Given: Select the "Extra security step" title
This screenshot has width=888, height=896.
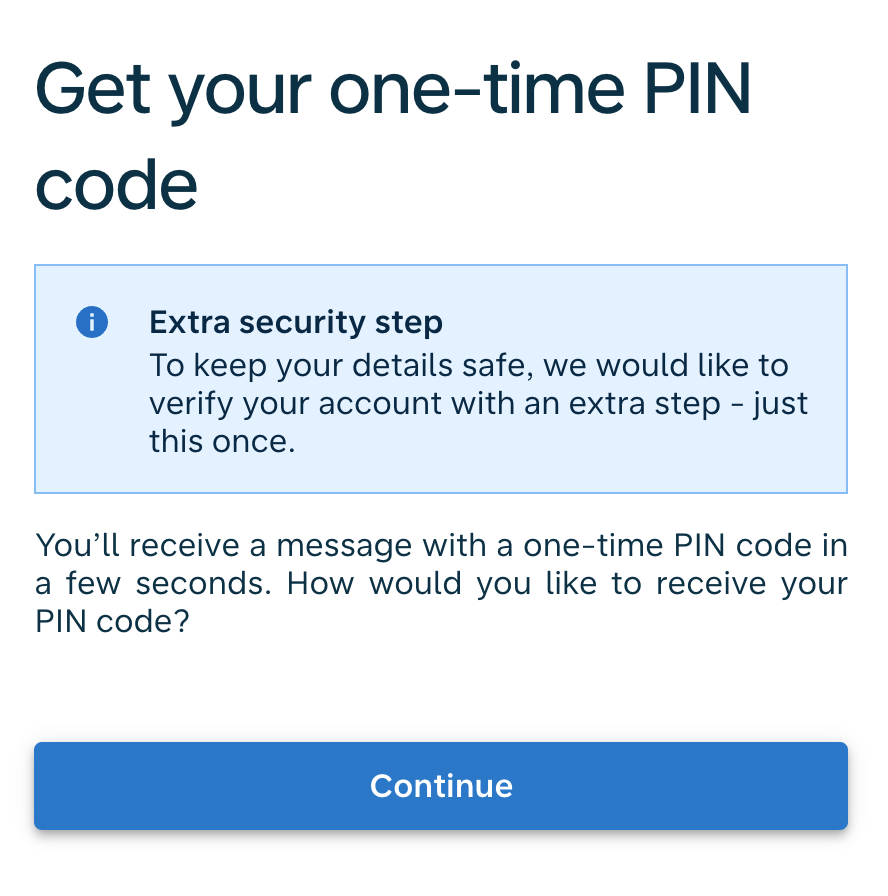Looking at the screenshot, I should [296, 323].
